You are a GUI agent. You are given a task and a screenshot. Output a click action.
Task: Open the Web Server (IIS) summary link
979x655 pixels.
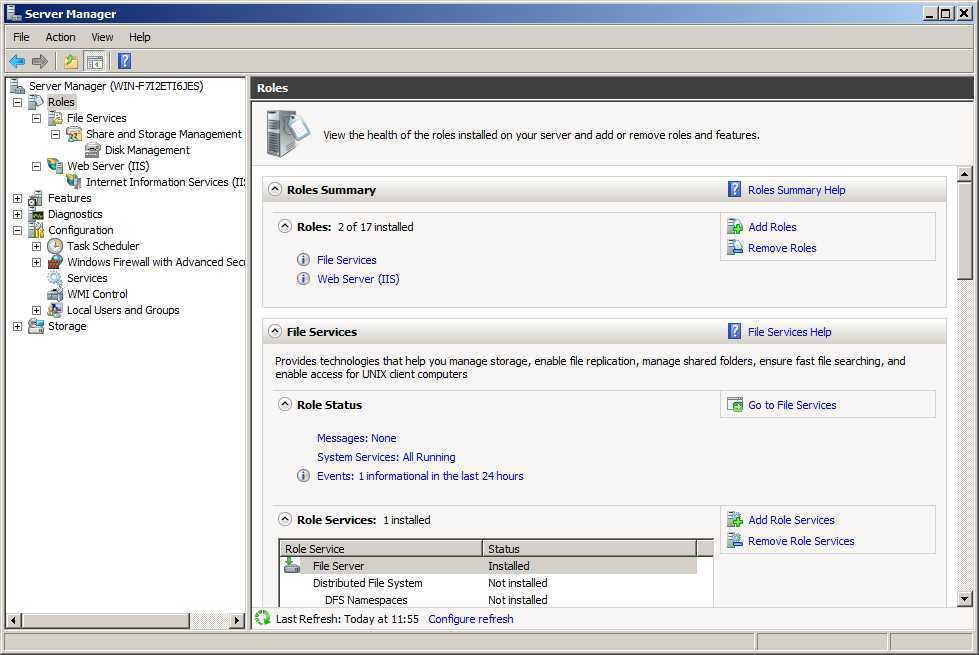pyautogui.click(x=358, y=279)
